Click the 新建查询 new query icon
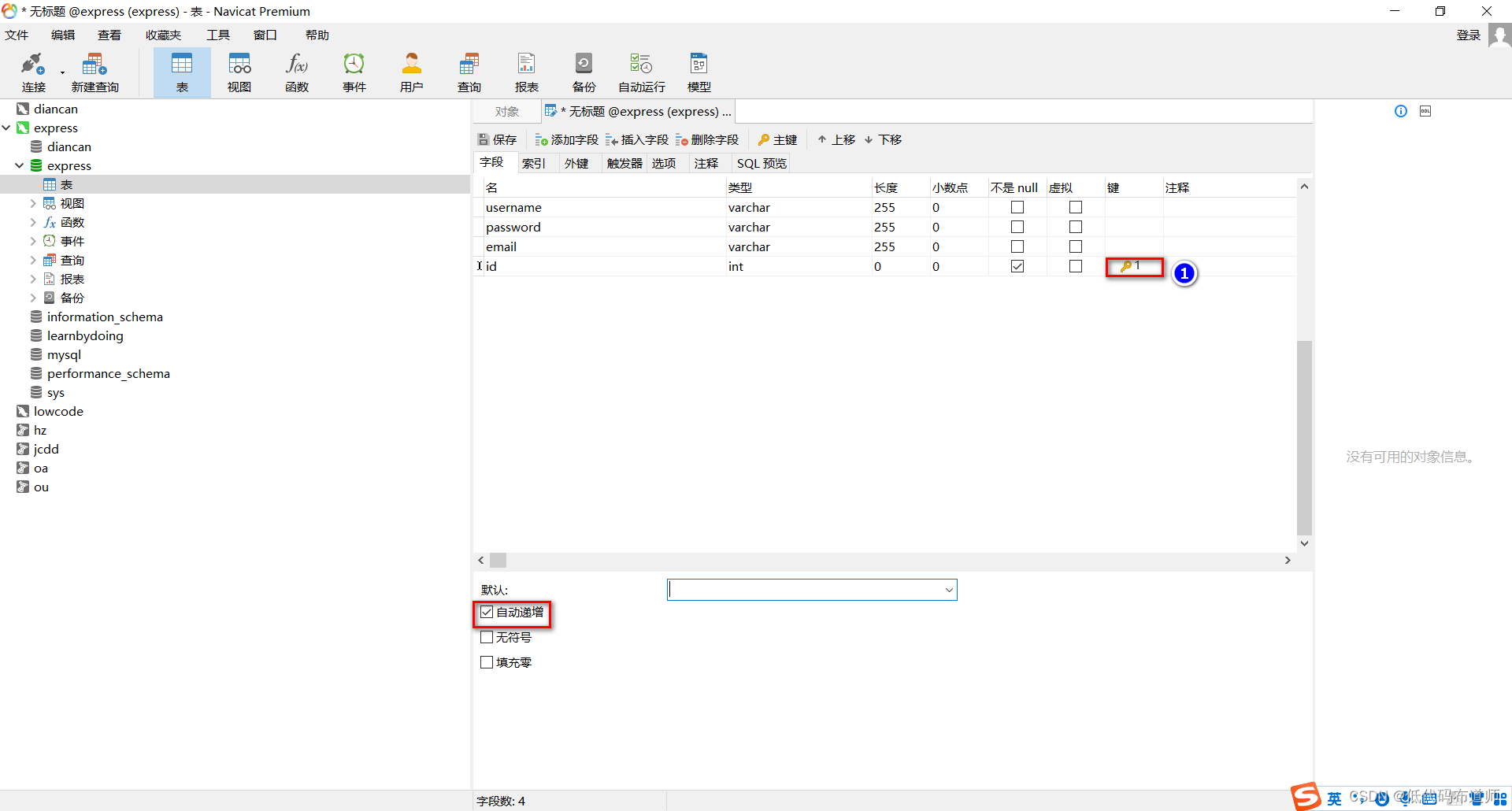Screen dimensions: 1512x811 click(94, 72)
